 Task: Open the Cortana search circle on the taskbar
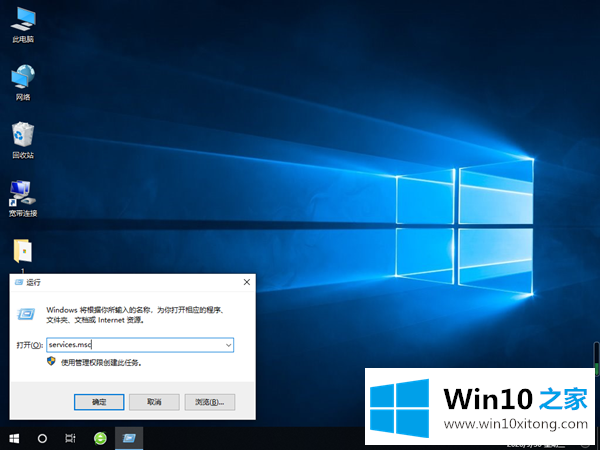[42, 438]
